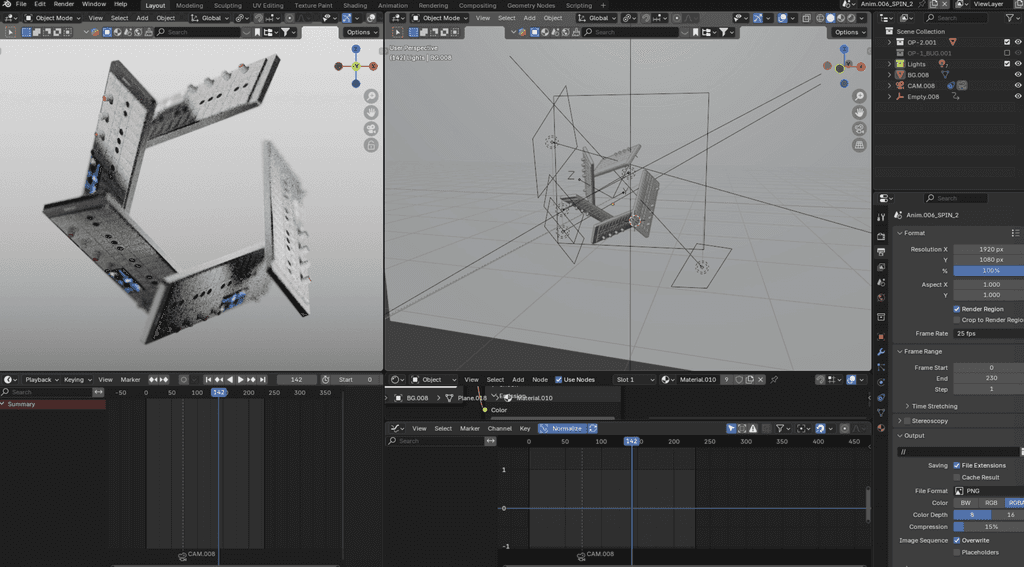Image resolution: width=1024 pixels, height=567 pixels.
Task: Expand the CAM.008 item in outliner
Action: point(889,86)
